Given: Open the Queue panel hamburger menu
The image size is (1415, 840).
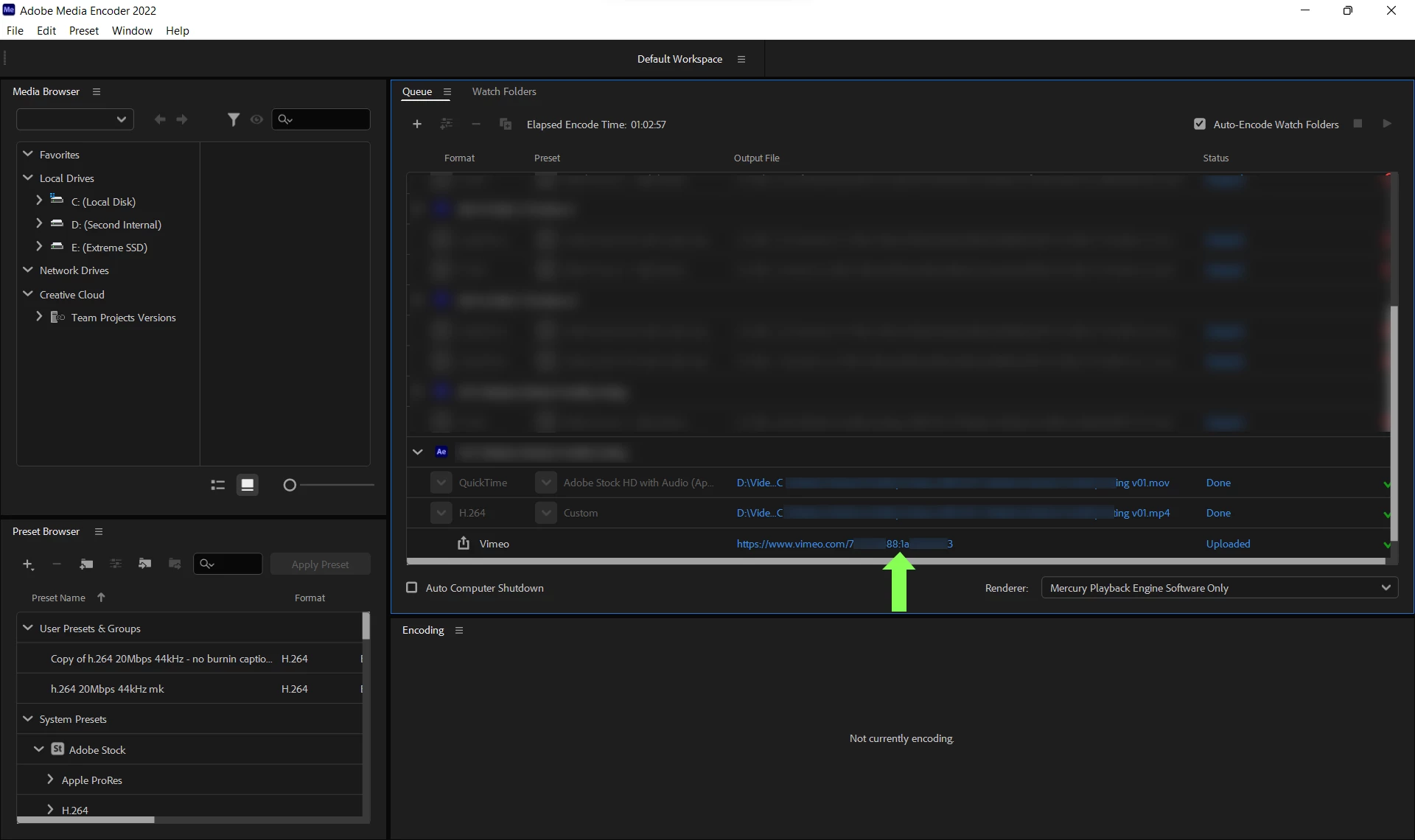Looking at the screenshot, I should point(447,92).
